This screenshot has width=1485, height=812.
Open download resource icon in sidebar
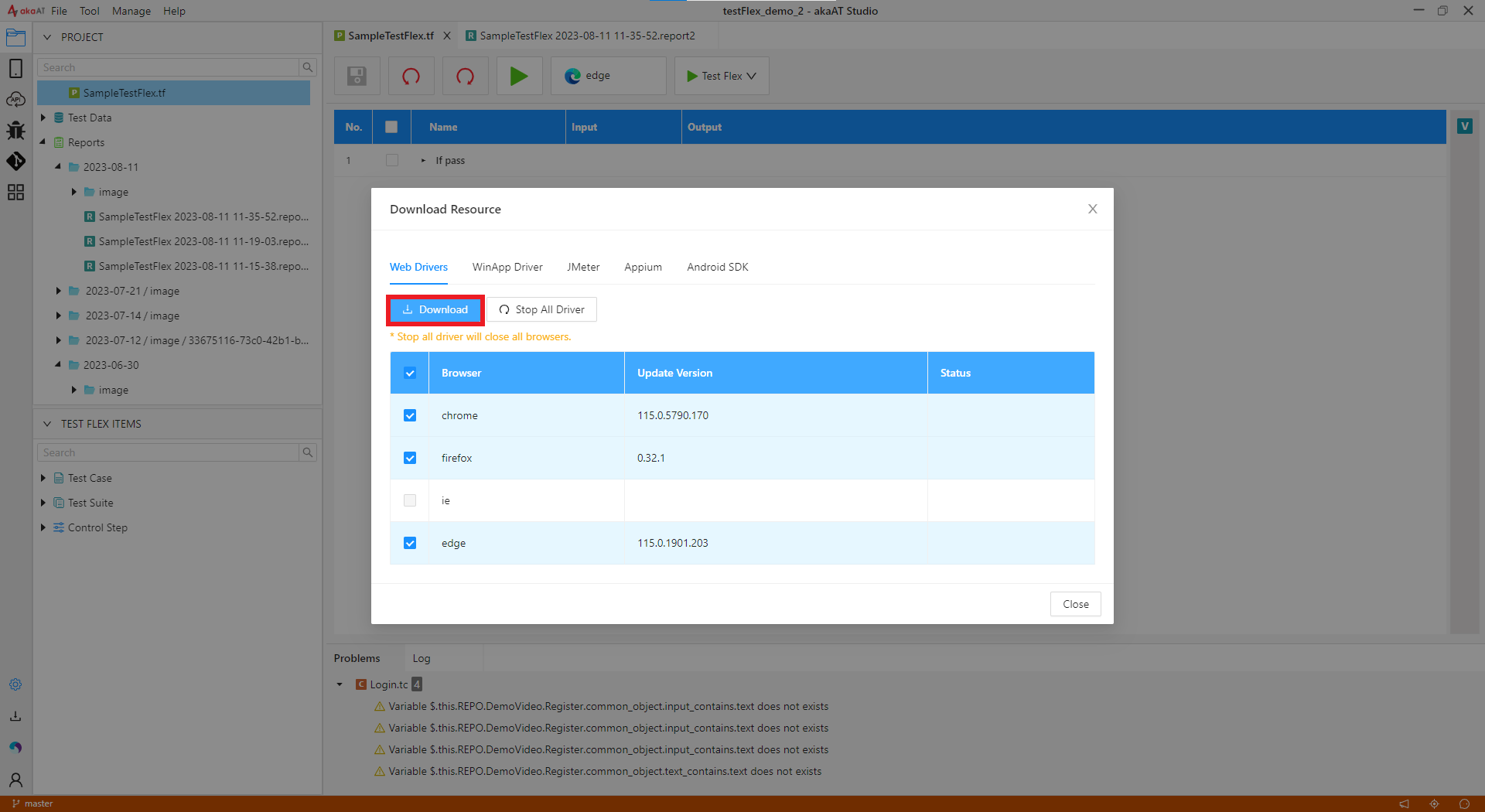point(15,716)
